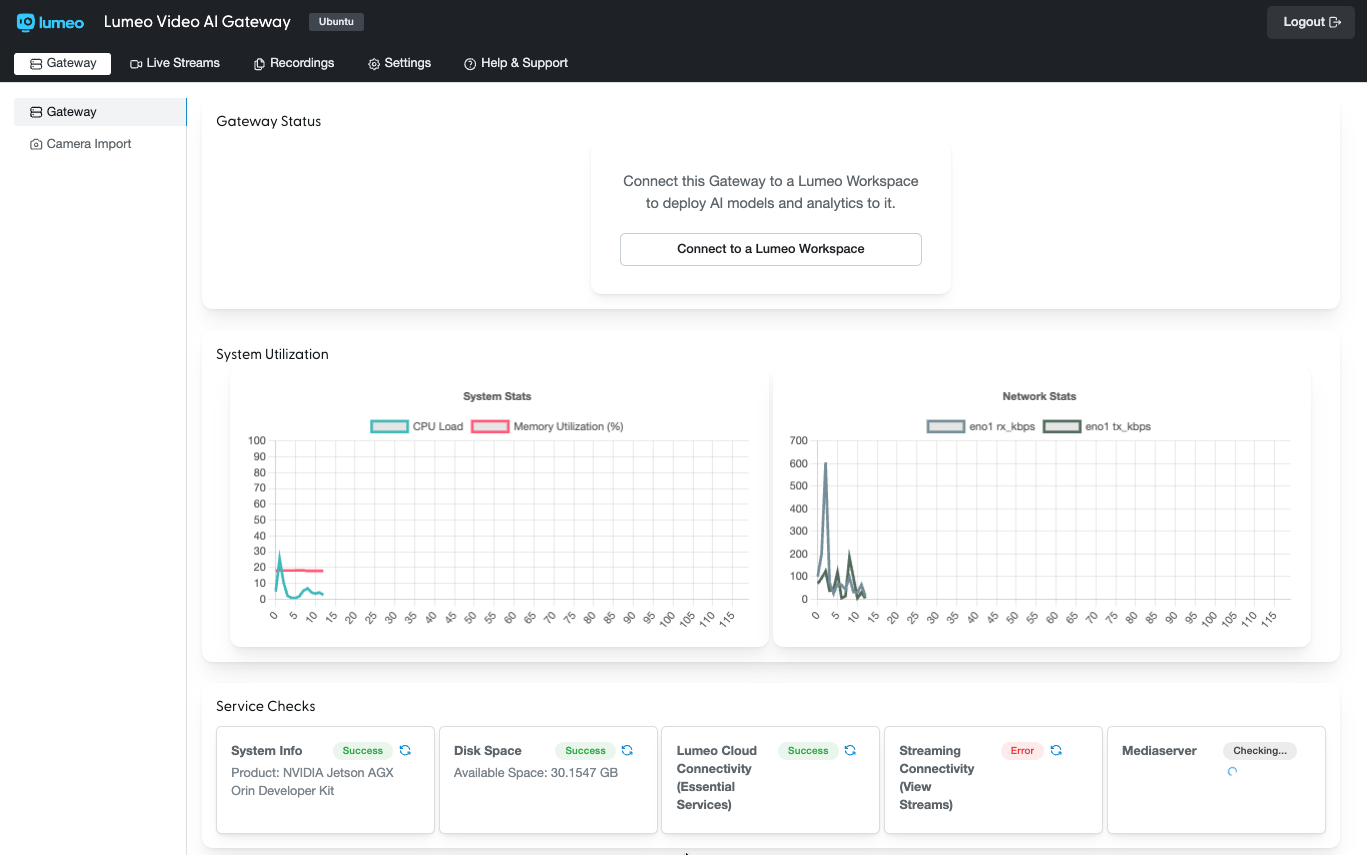The image size is (1367, 855).
Task: Go to the Settings tab
Action: pos(400,63)
